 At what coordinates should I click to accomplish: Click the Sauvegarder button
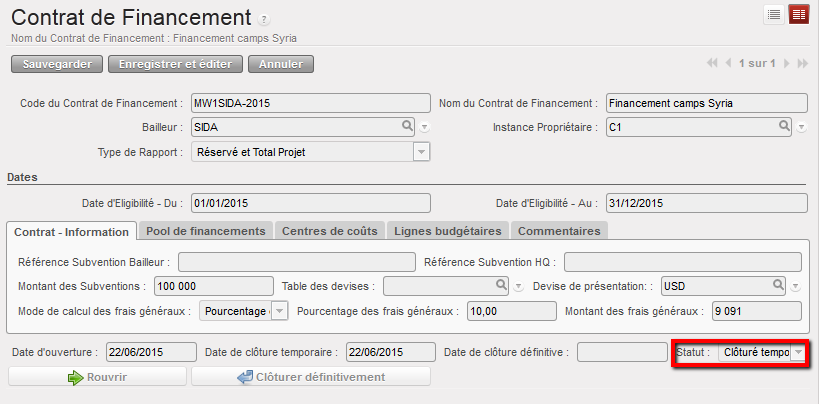(x=56, y=64)
